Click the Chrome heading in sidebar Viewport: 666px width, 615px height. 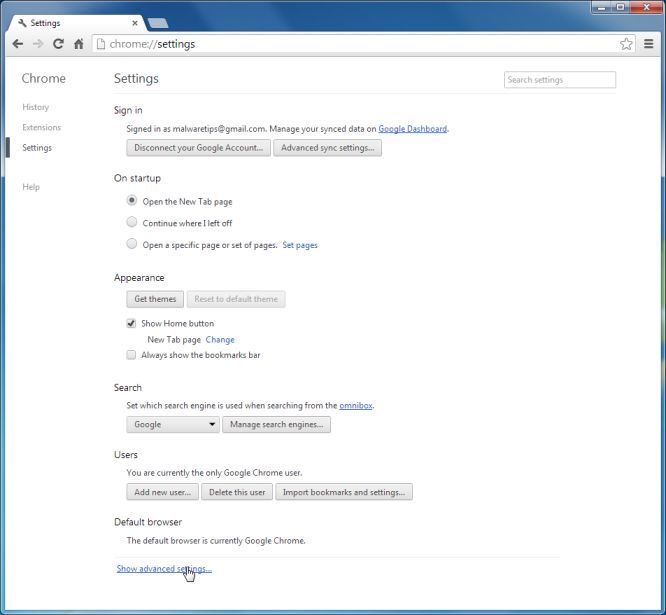44,79
